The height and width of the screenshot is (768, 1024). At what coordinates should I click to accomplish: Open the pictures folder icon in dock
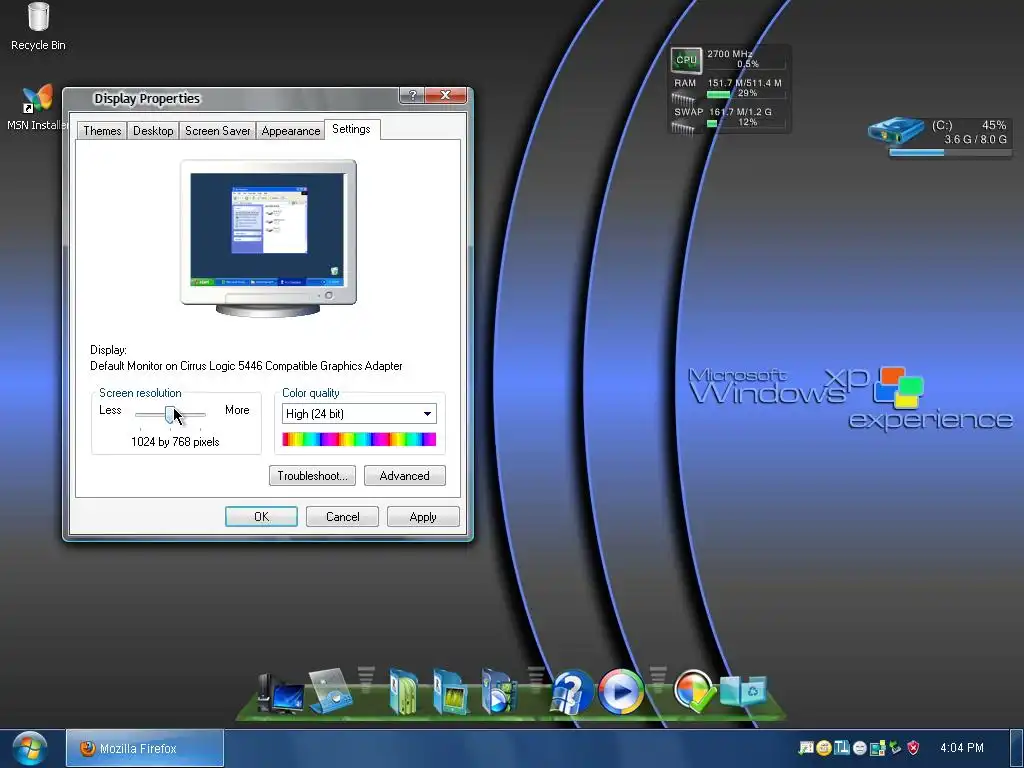coord(451,692)
